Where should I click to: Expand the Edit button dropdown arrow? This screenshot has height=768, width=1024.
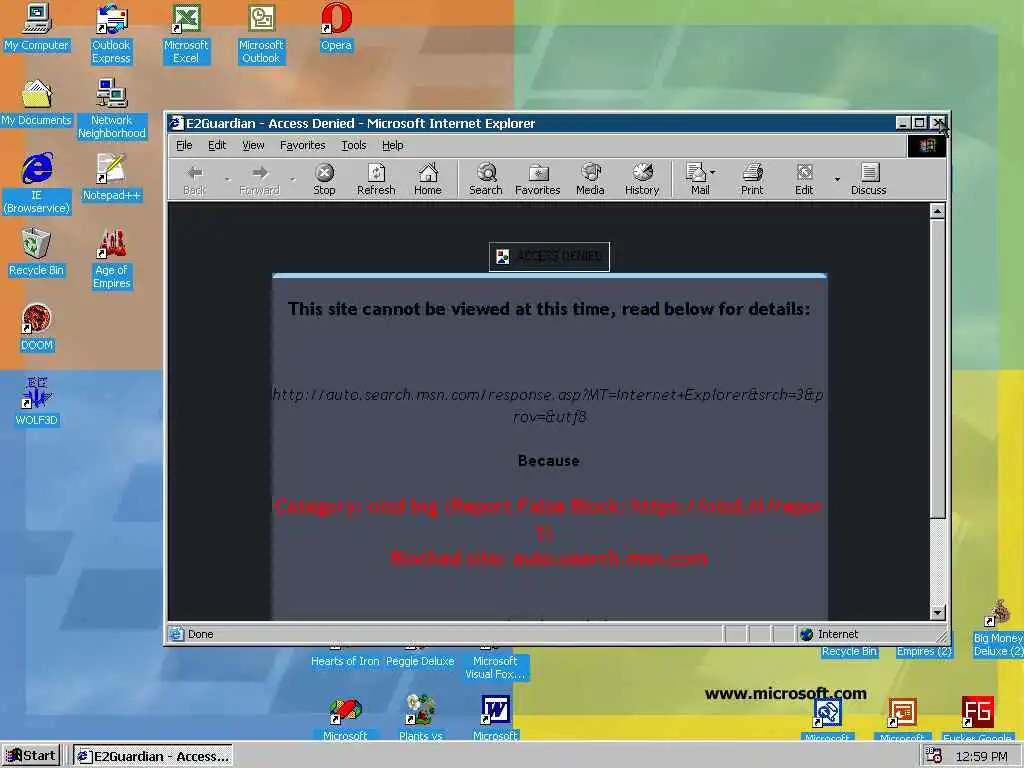pyautogui.click(x=837, y=180)
